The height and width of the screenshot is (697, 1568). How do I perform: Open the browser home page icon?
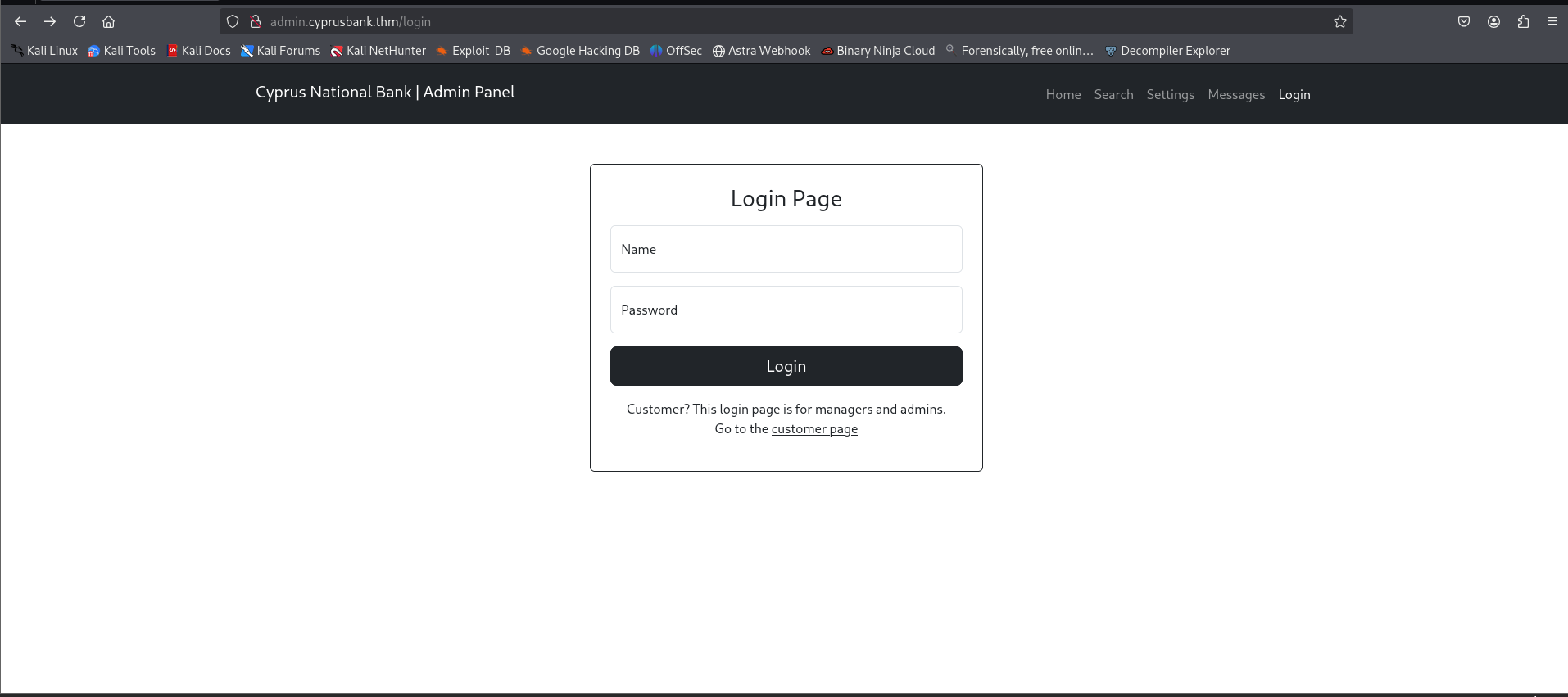pyautogui.click(x=109, y=22)
